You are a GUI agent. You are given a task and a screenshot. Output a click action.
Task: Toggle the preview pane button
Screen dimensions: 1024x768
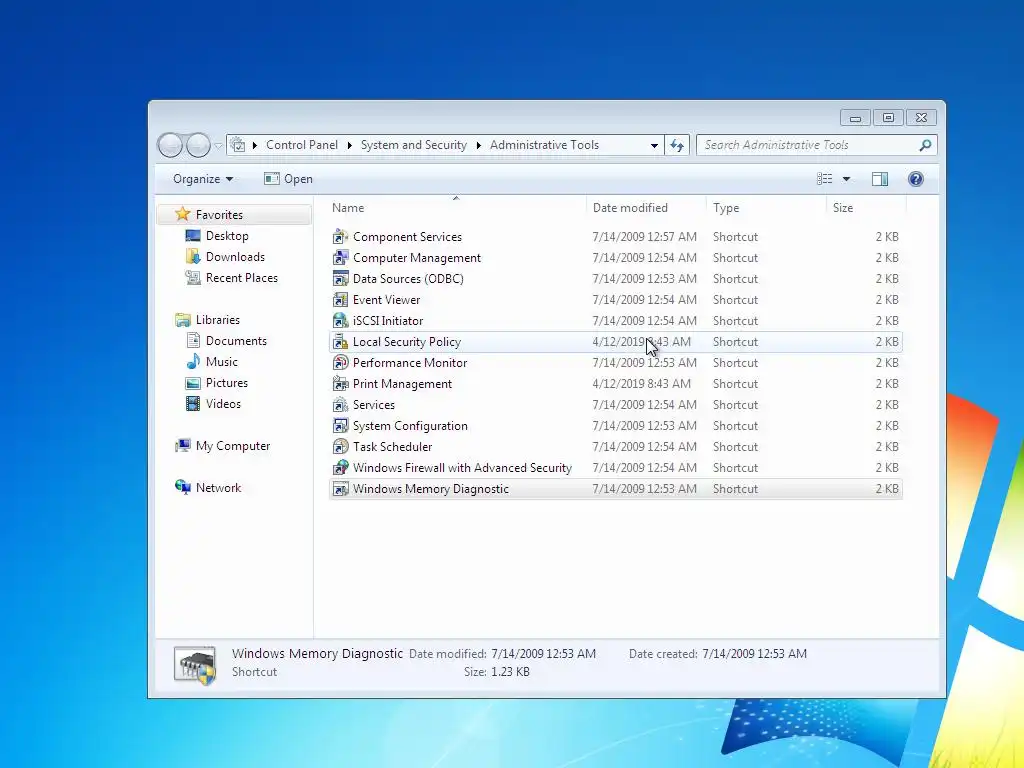pos(880,179)
